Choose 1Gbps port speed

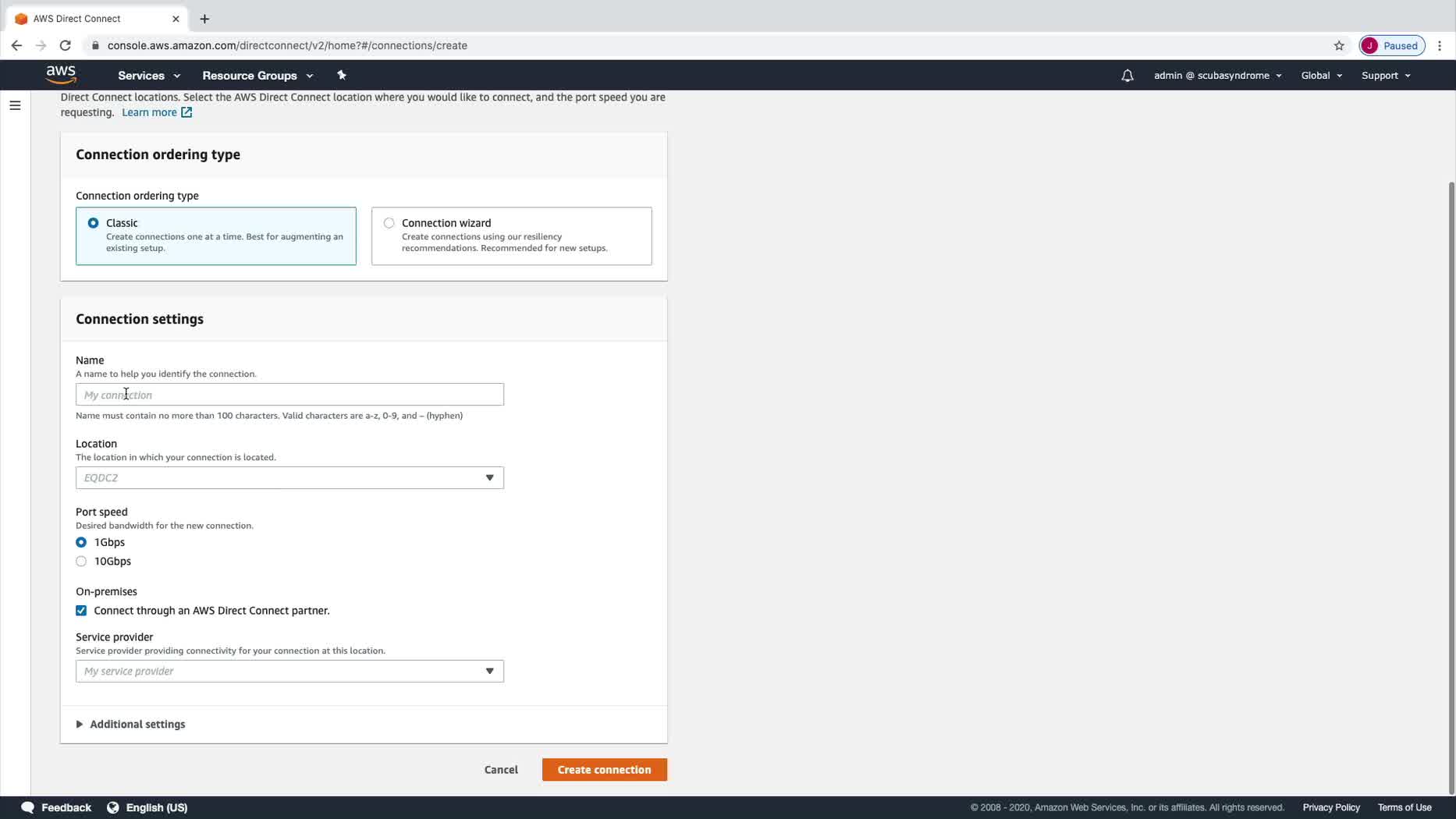point(81,542)
